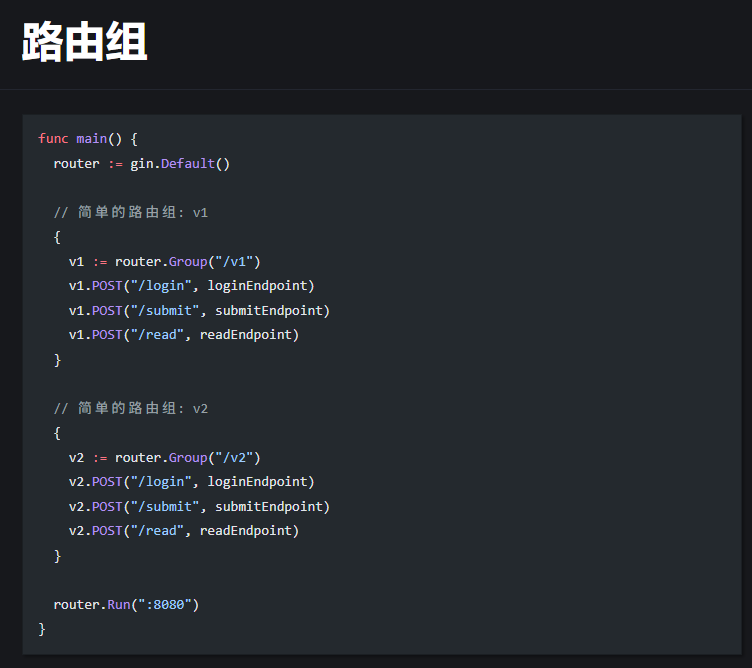Viewport: 752px width, 668px height.
Task: Click the comment 简单的路由组: v2
Action: pyautogui.click(x=131, y=408)
